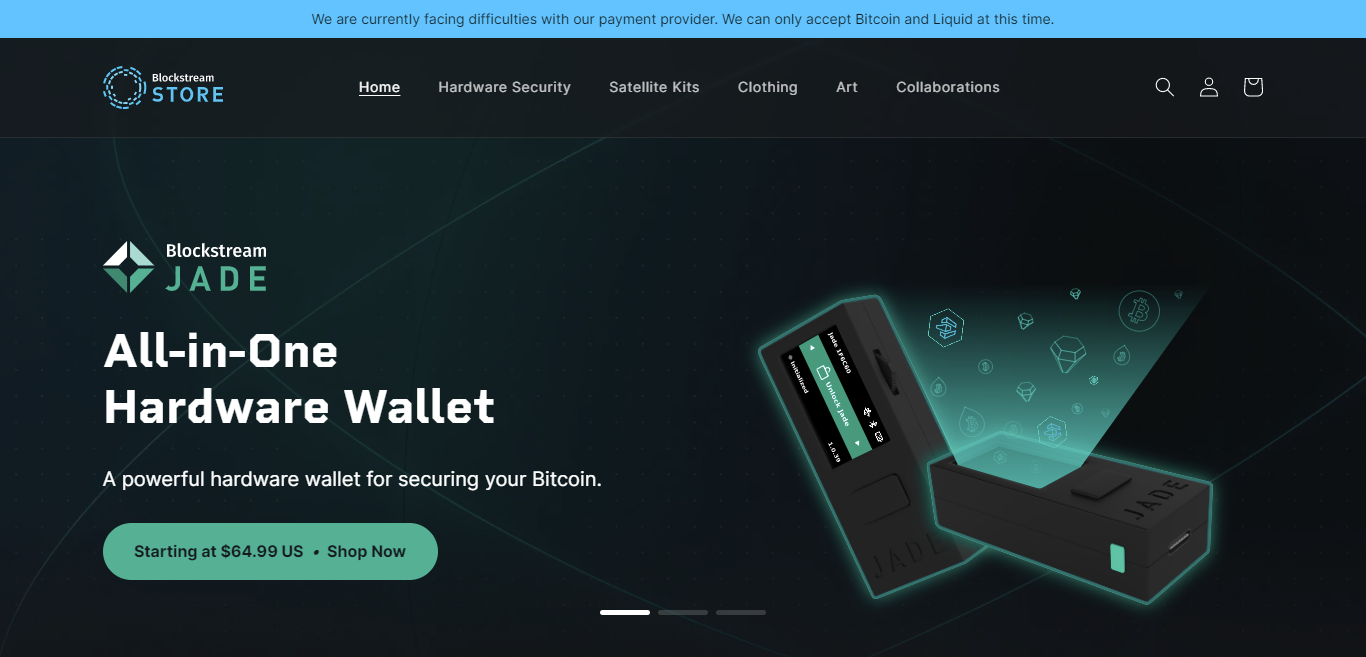Open the search magnifier icon
Viewport: 1366px width, 657px height.
[1164, 87]
